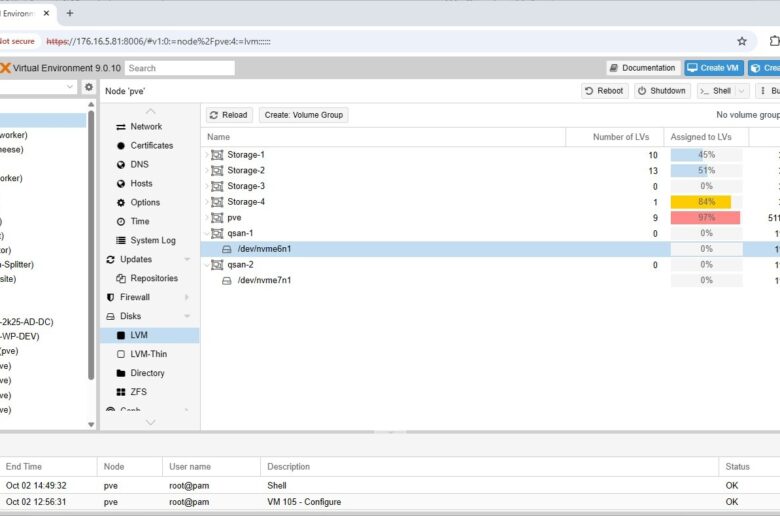Open the DNS configuration page
Image resolution: width=780 pixels, height=516 pixels.
tap(139, 164)
